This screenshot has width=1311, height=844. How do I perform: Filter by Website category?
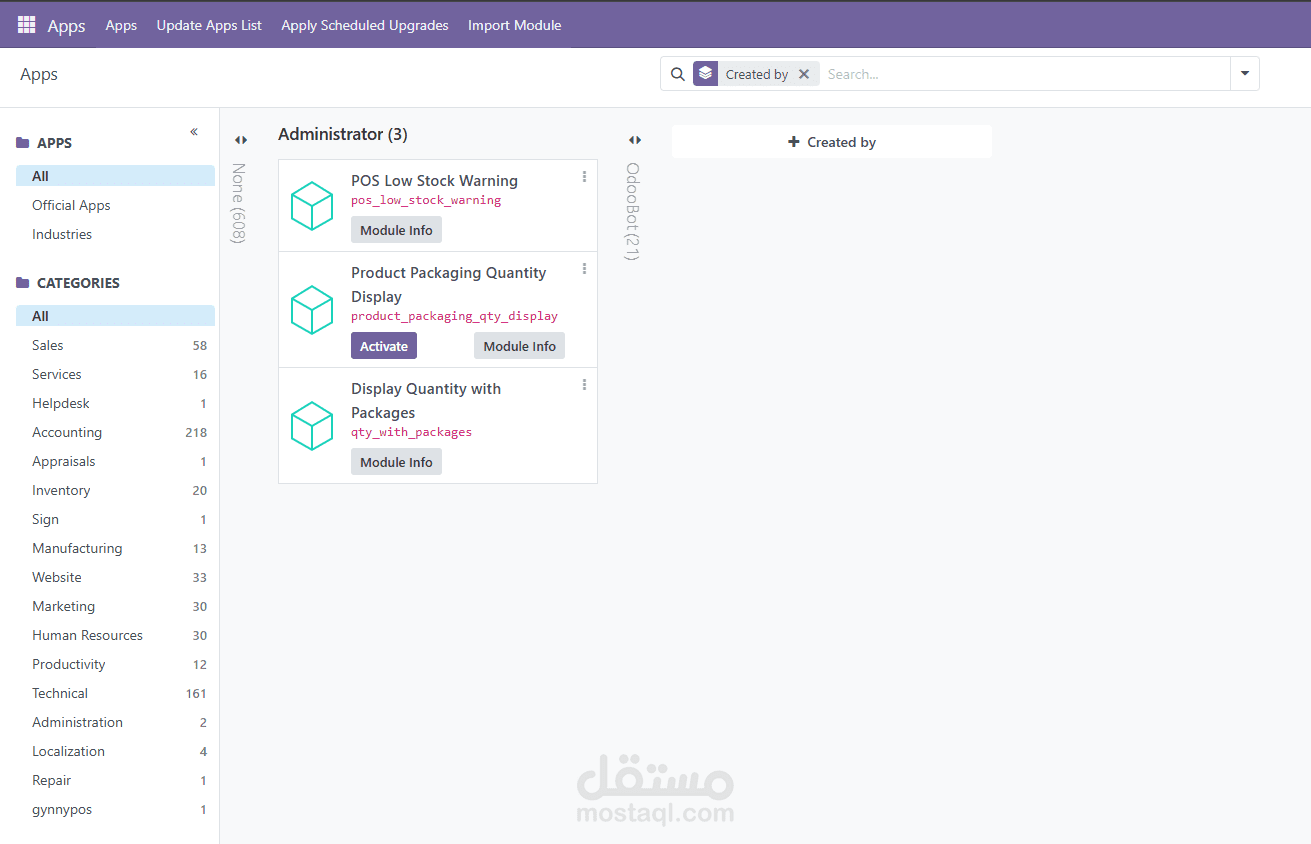[x=115, y=577]
